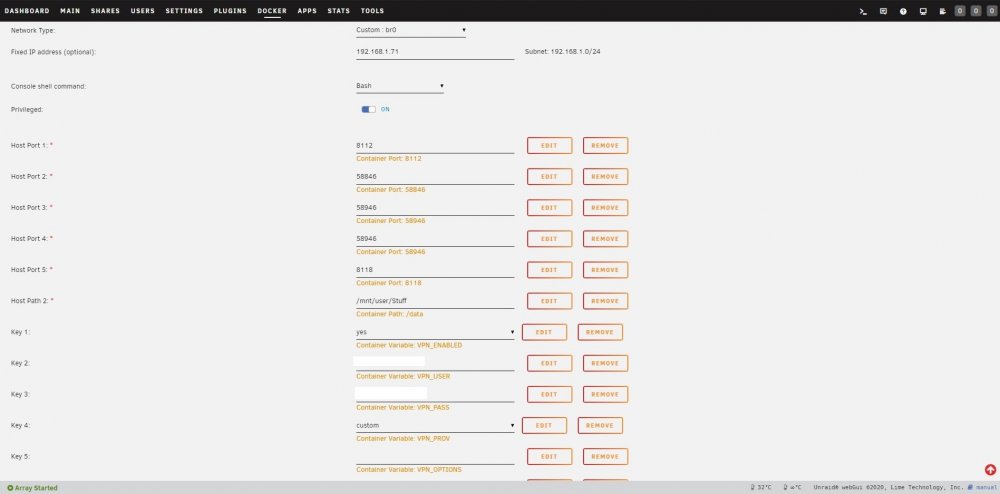Image resolution: width=1000 pixels, height=494 pixels.
Task: Edit Host Port 1 entry
Action: pyautogui.click(x=549, y=145)
